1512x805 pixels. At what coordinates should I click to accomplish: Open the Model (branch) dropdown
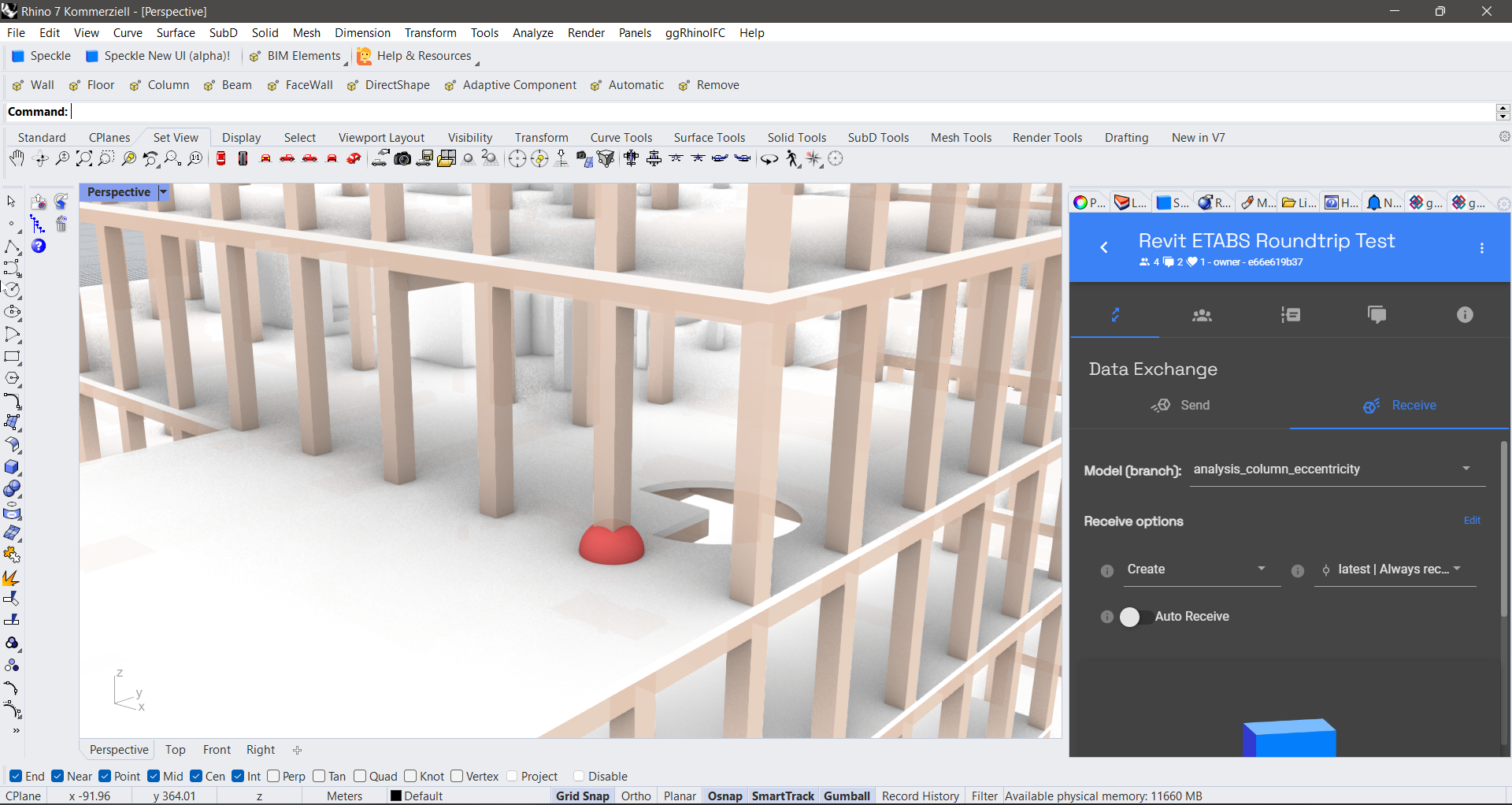point(1336,470)
